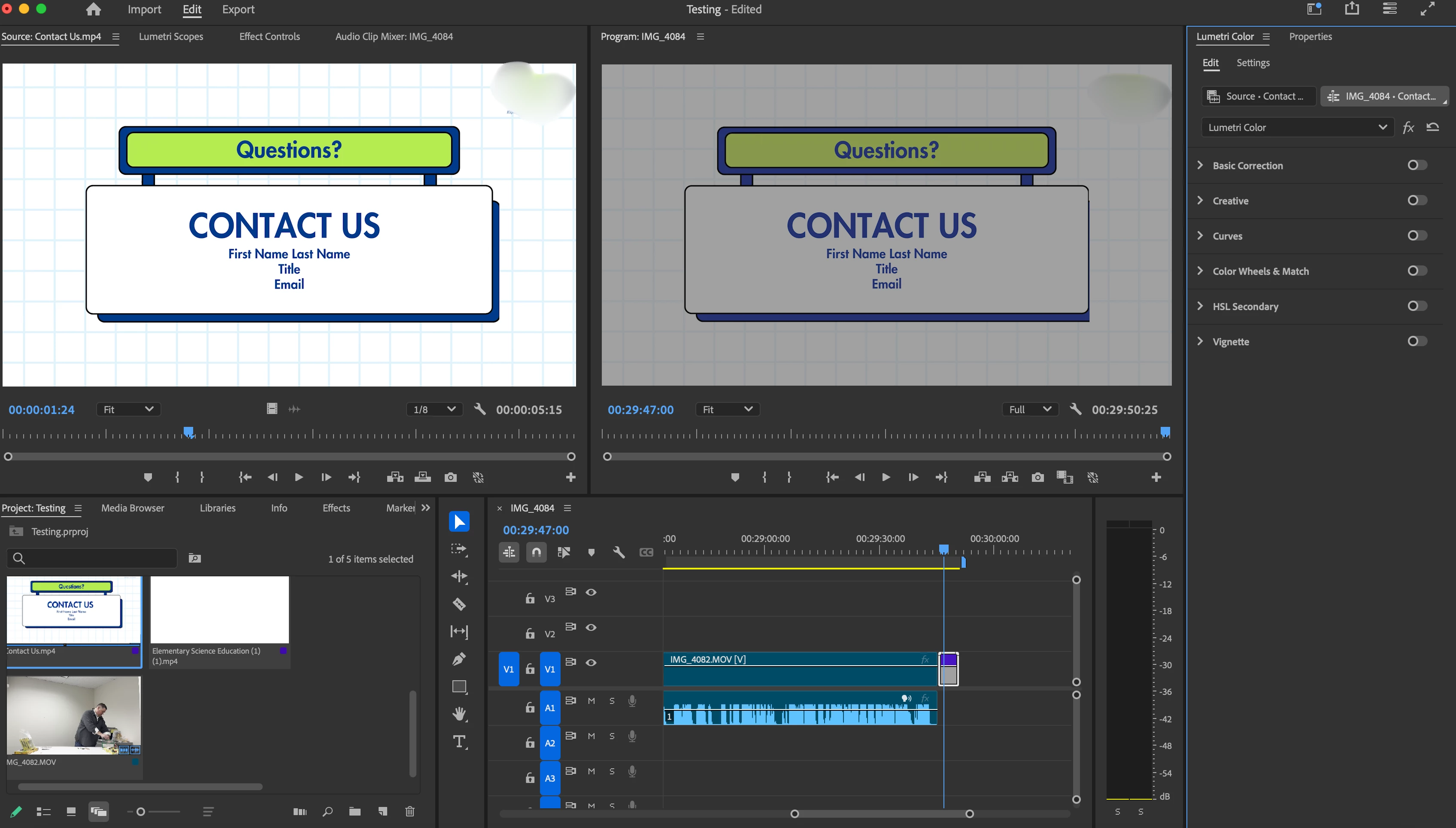Screen dimensions: 1456x828
Task: Switch to the Effect Controls tab
Action: click(270, 37)
